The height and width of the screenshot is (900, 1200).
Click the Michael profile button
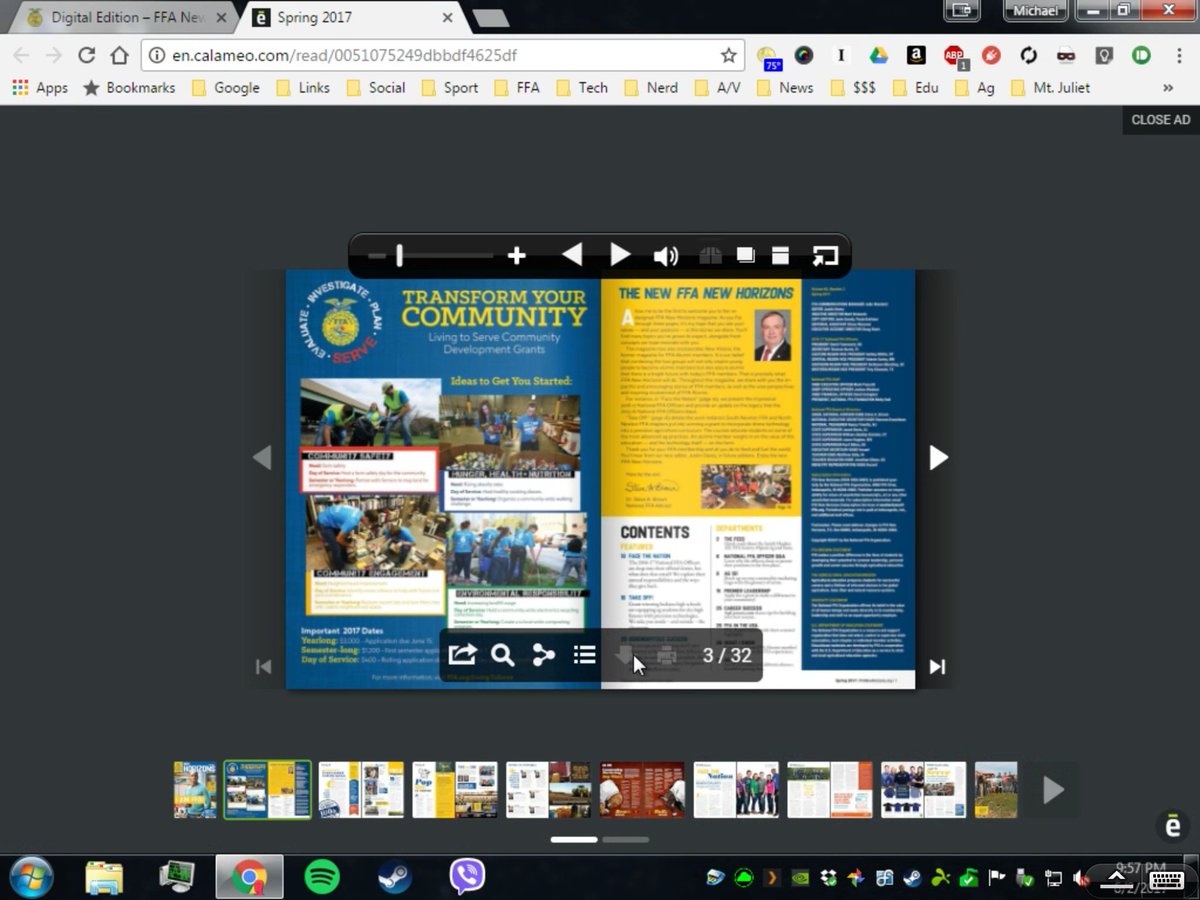[1035, 10]
